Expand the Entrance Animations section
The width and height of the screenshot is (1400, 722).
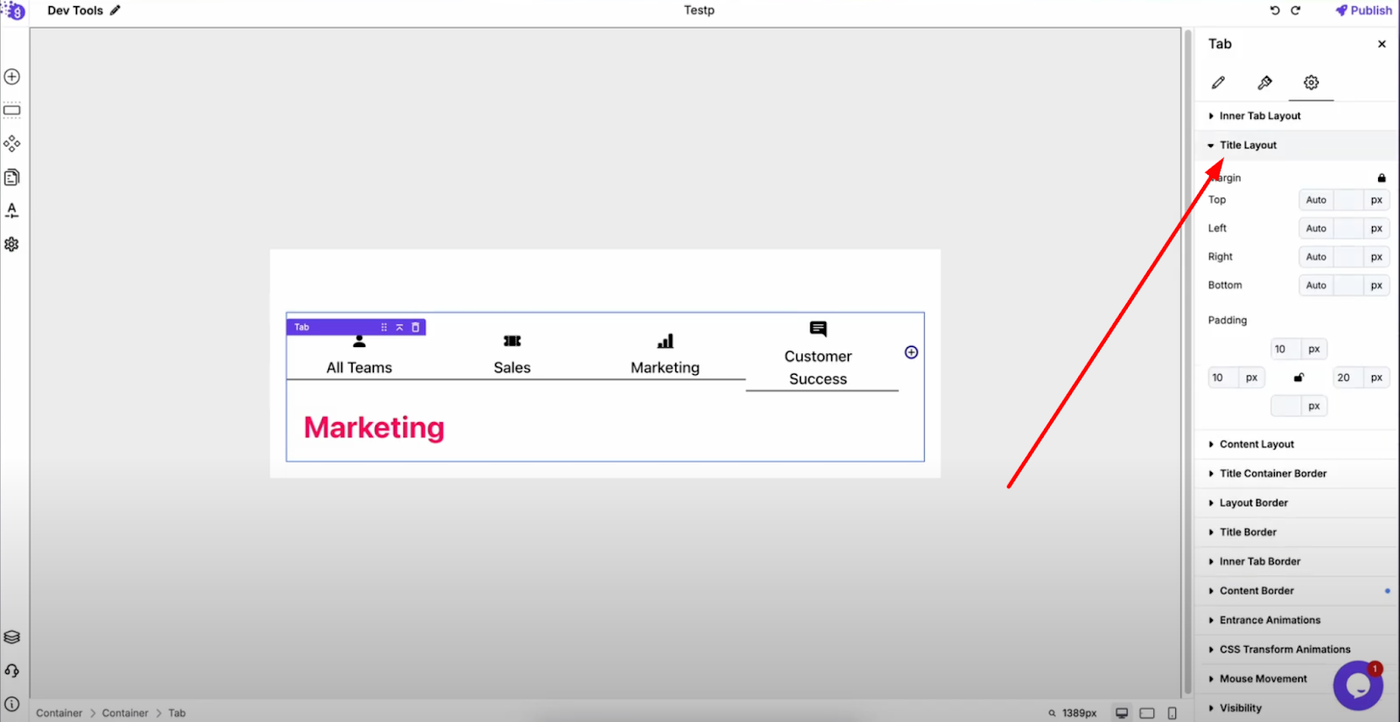[x=1297, y=620]
